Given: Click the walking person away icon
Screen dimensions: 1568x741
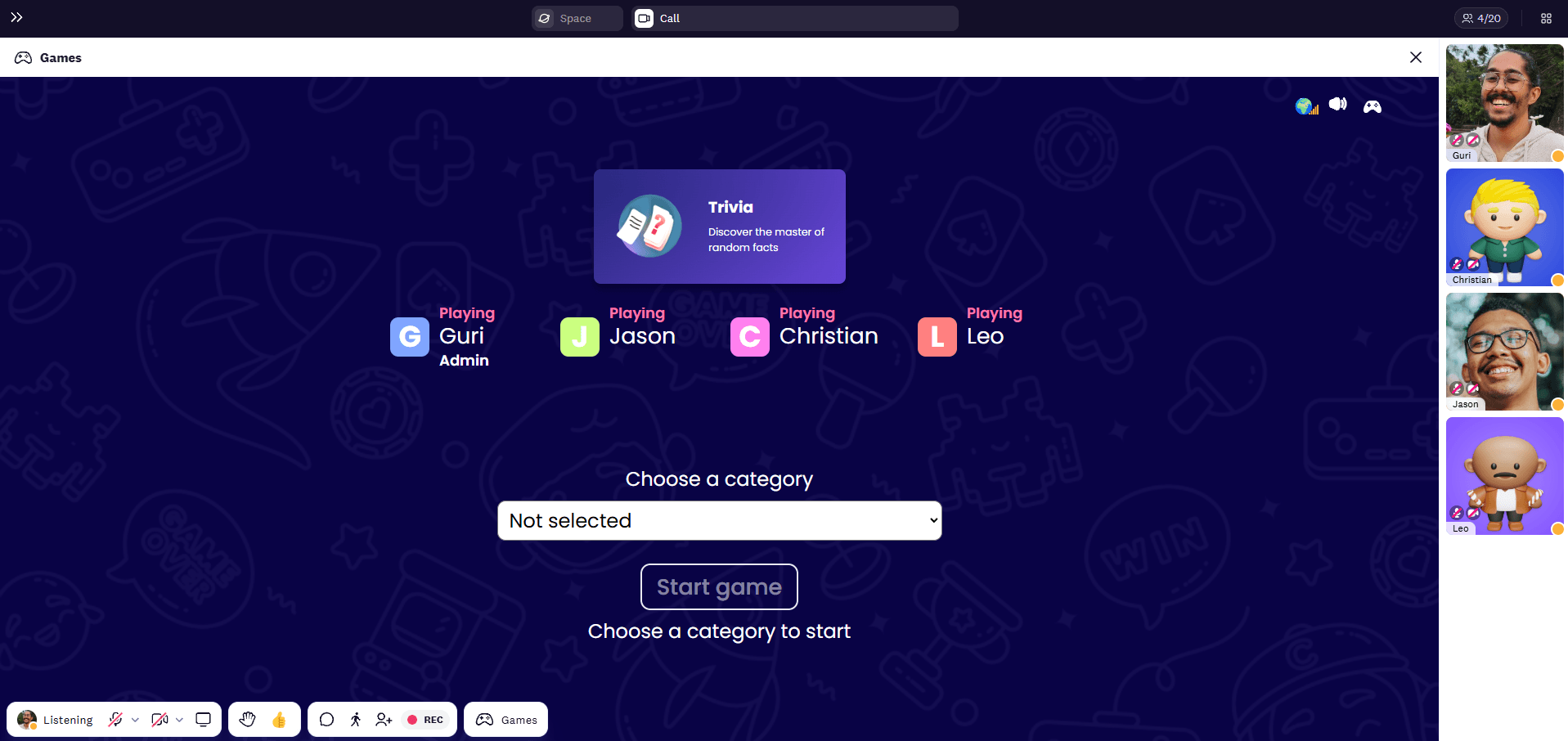Looking at the screenshot, I should (x=355, y=720).
